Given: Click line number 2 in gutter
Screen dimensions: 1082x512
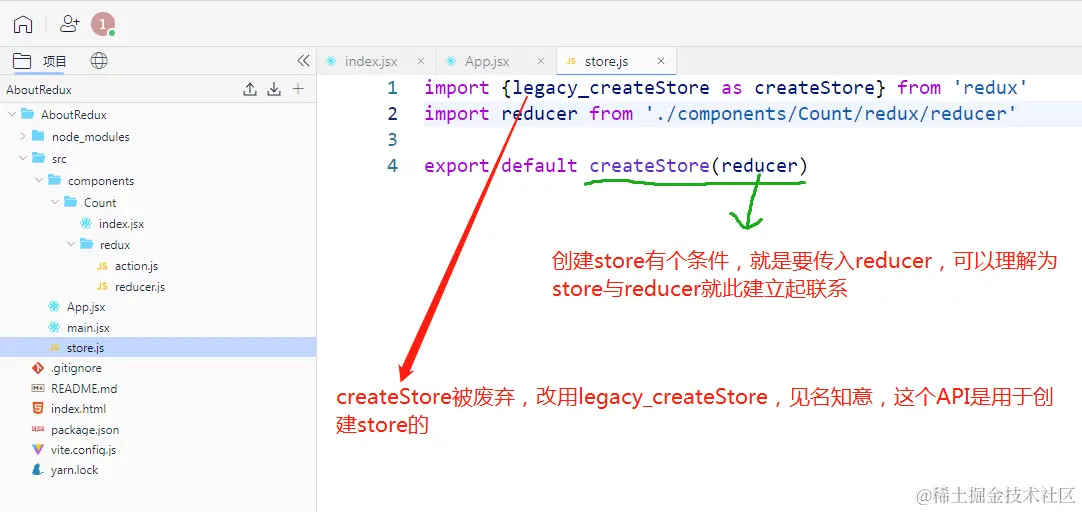Looking at the screenshot, I should (x=392, y=114).
